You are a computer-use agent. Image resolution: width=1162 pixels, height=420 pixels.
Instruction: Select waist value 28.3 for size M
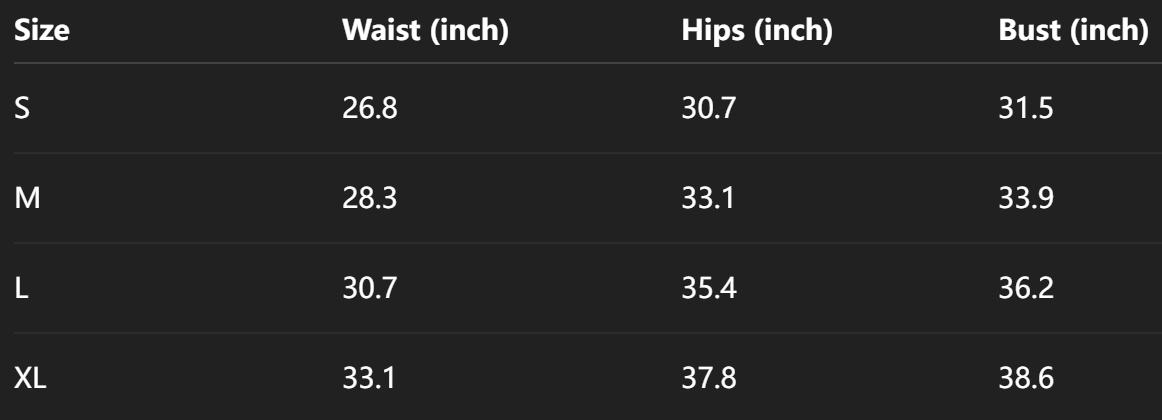(370, 197)
